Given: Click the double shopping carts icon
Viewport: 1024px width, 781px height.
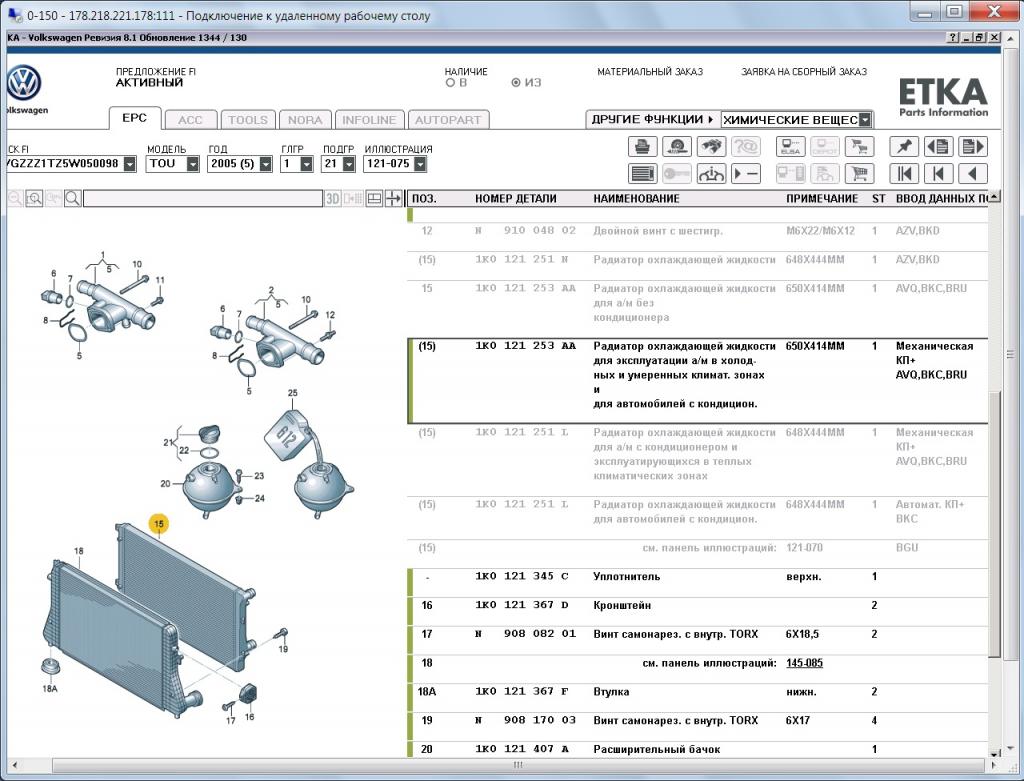Looking at the screenshot, I should 859,146.
